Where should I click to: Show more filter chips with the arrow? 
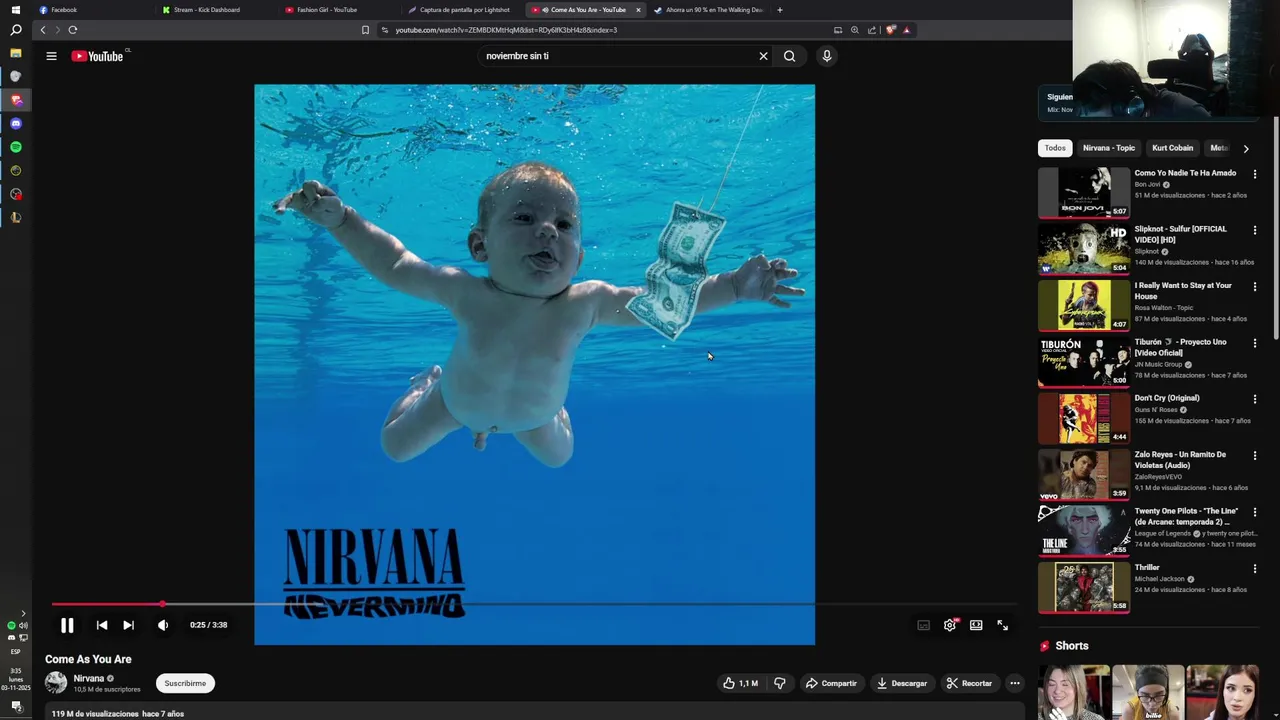pos(1245,148)
